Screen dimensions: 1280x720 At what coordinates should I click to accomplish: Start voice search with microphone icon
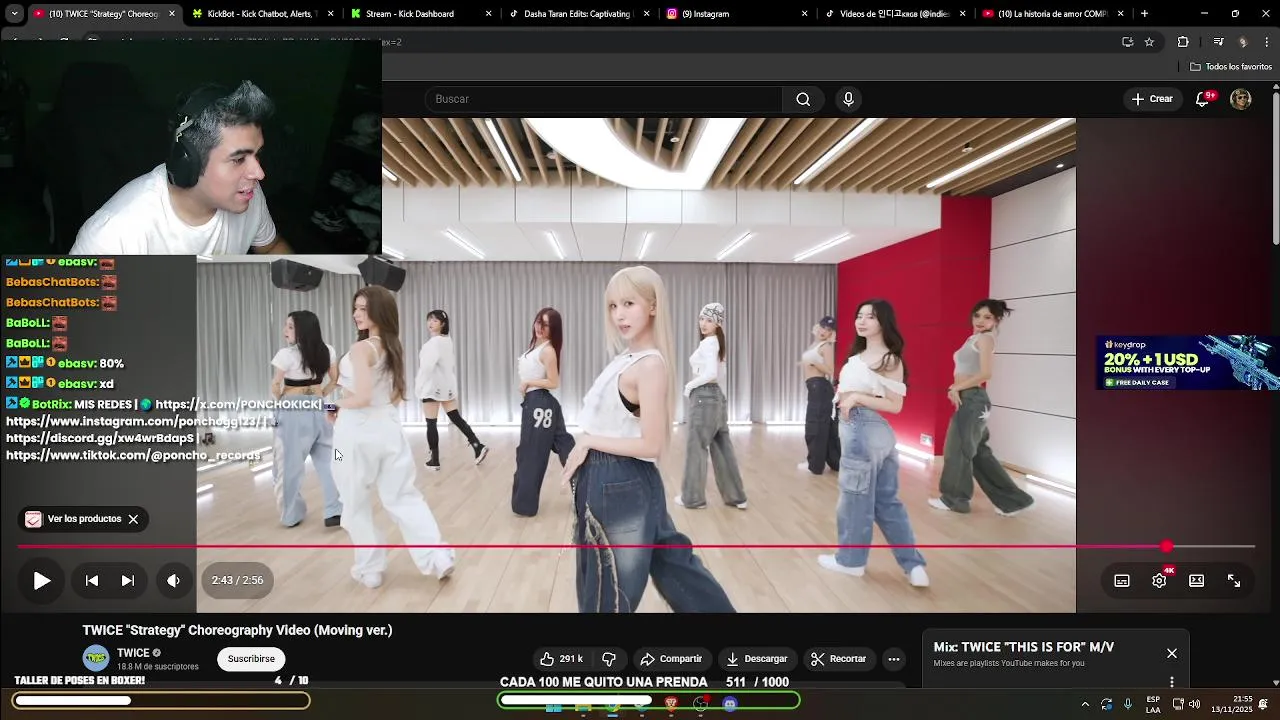pos(848,99)
